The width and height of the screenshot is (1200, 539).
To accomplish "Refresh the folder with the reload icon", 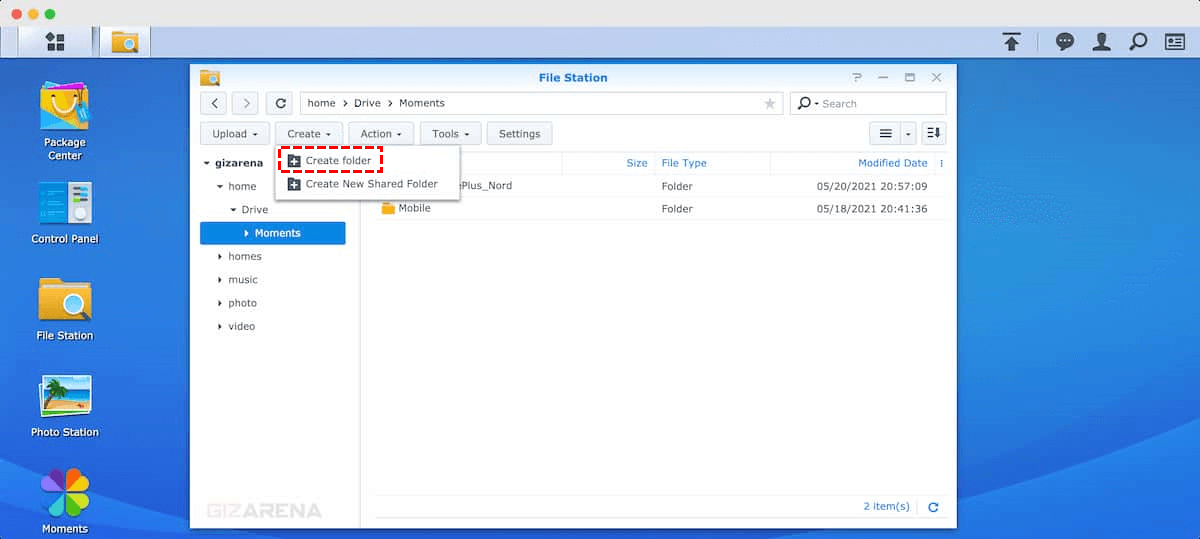I will click(x=281, y=103).
